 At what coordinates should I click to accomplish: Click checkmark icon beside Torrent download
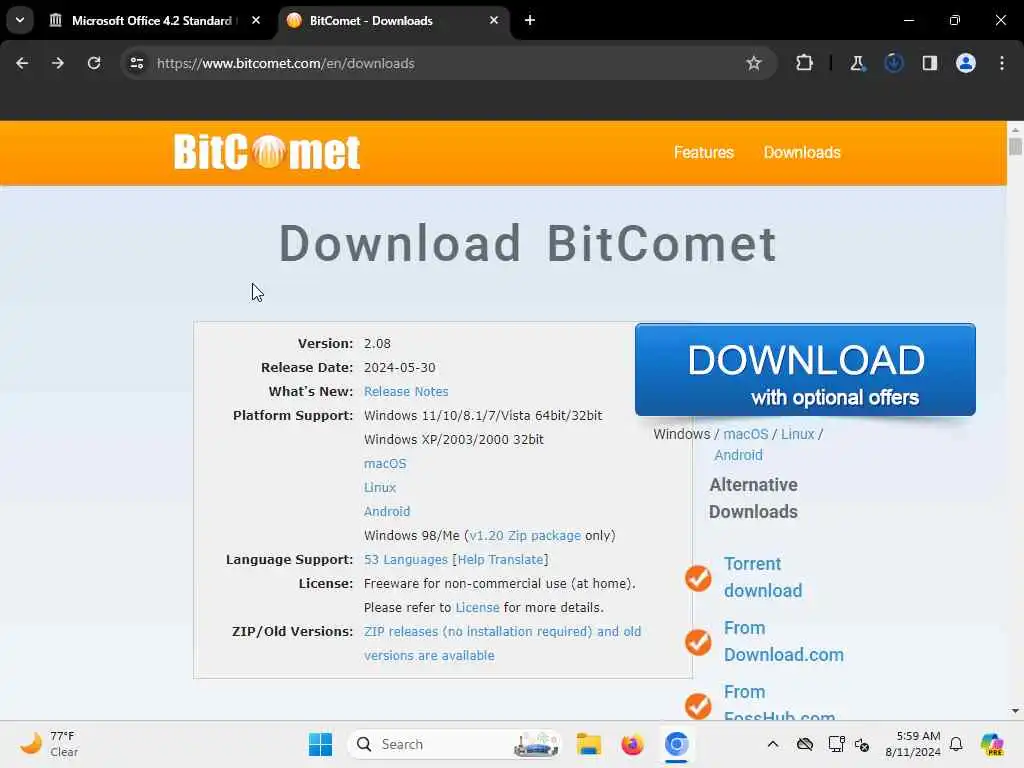pyautogui.click(x=698, y=578)
